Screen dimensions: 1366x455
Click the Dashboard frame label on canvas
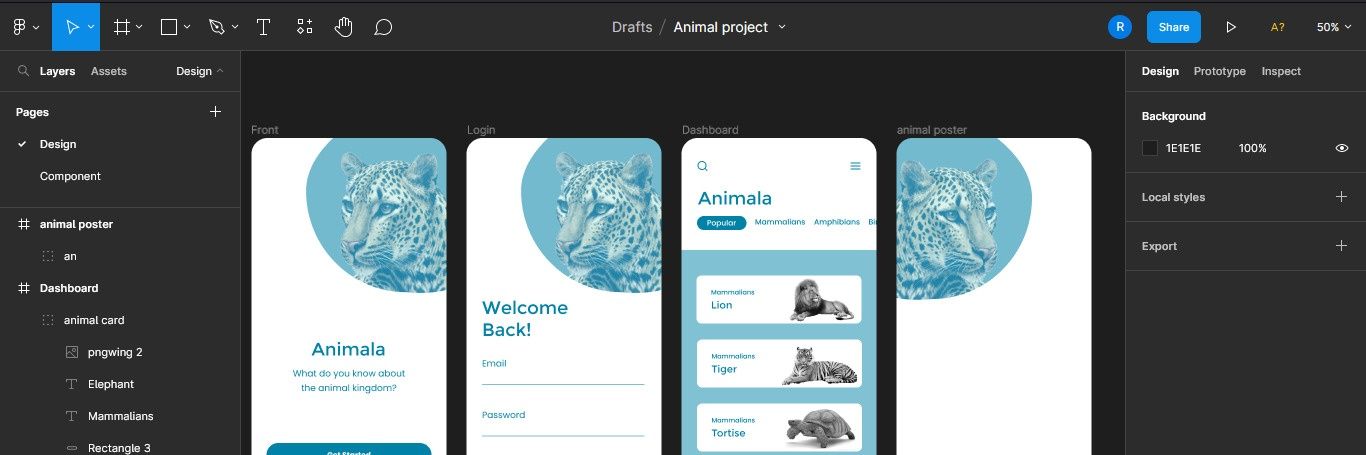[x=710, y=130]
